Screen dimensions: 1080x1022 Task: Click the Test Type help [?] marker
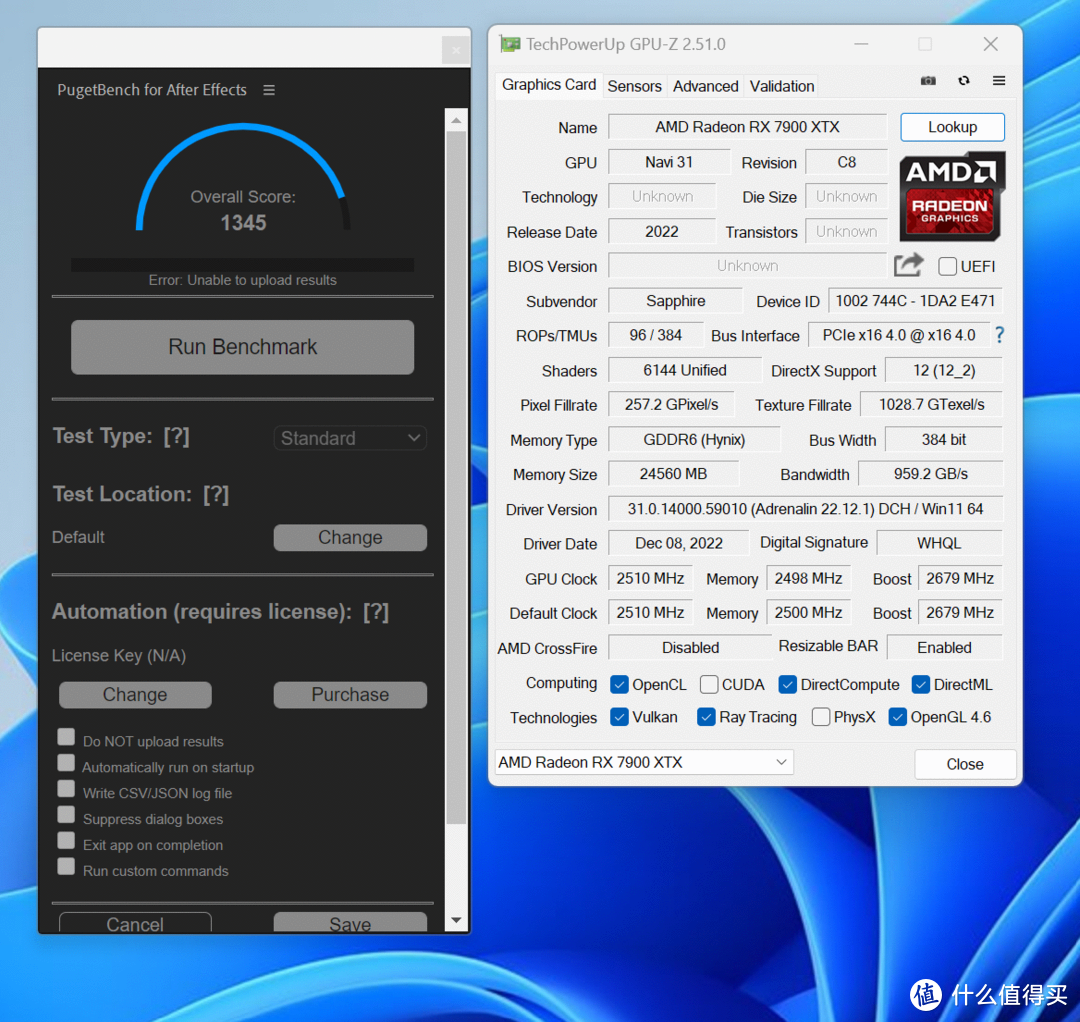[176, 436]
